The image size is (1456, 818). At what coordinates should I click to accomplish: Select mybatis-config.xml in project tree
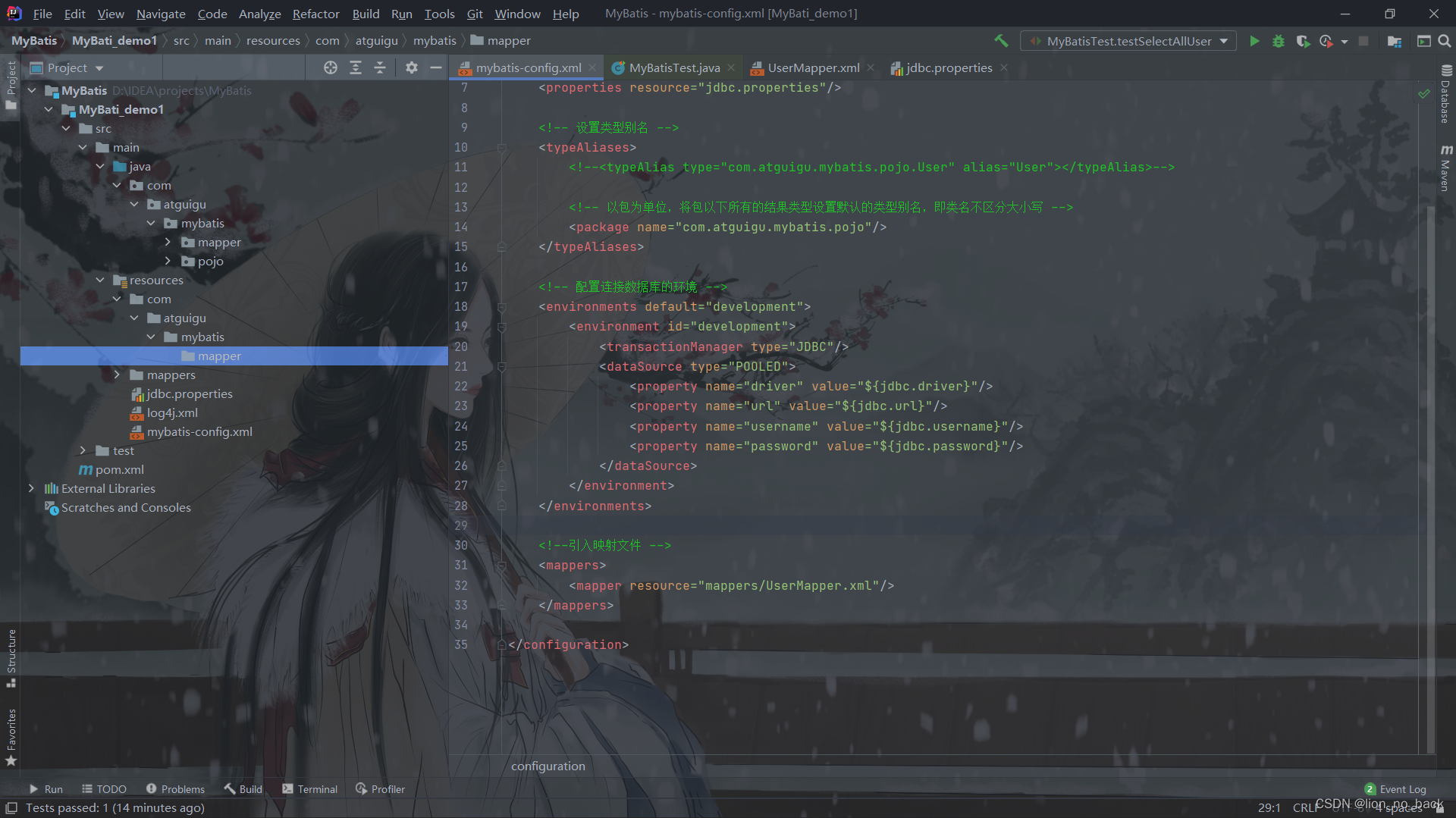199,431
